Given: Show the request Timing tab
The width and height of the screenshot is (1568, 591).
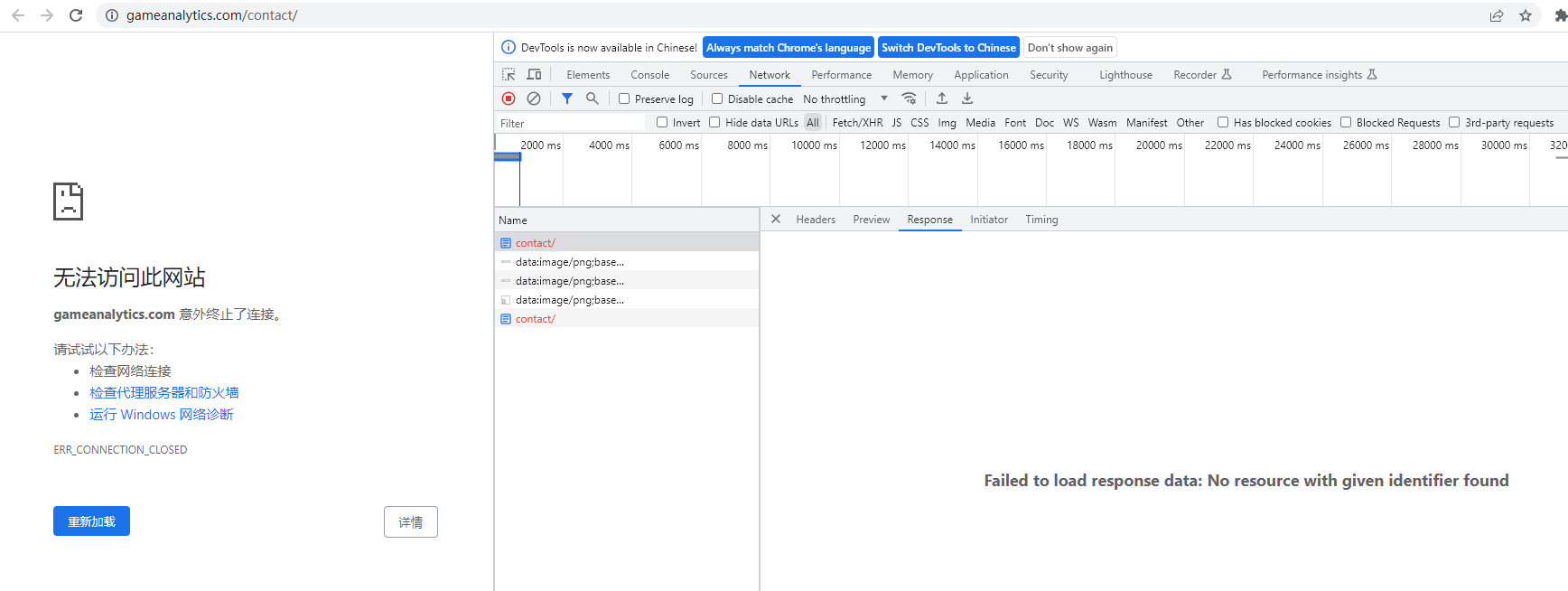Looking at the screenshot, I should click(x=1041, y=220).
